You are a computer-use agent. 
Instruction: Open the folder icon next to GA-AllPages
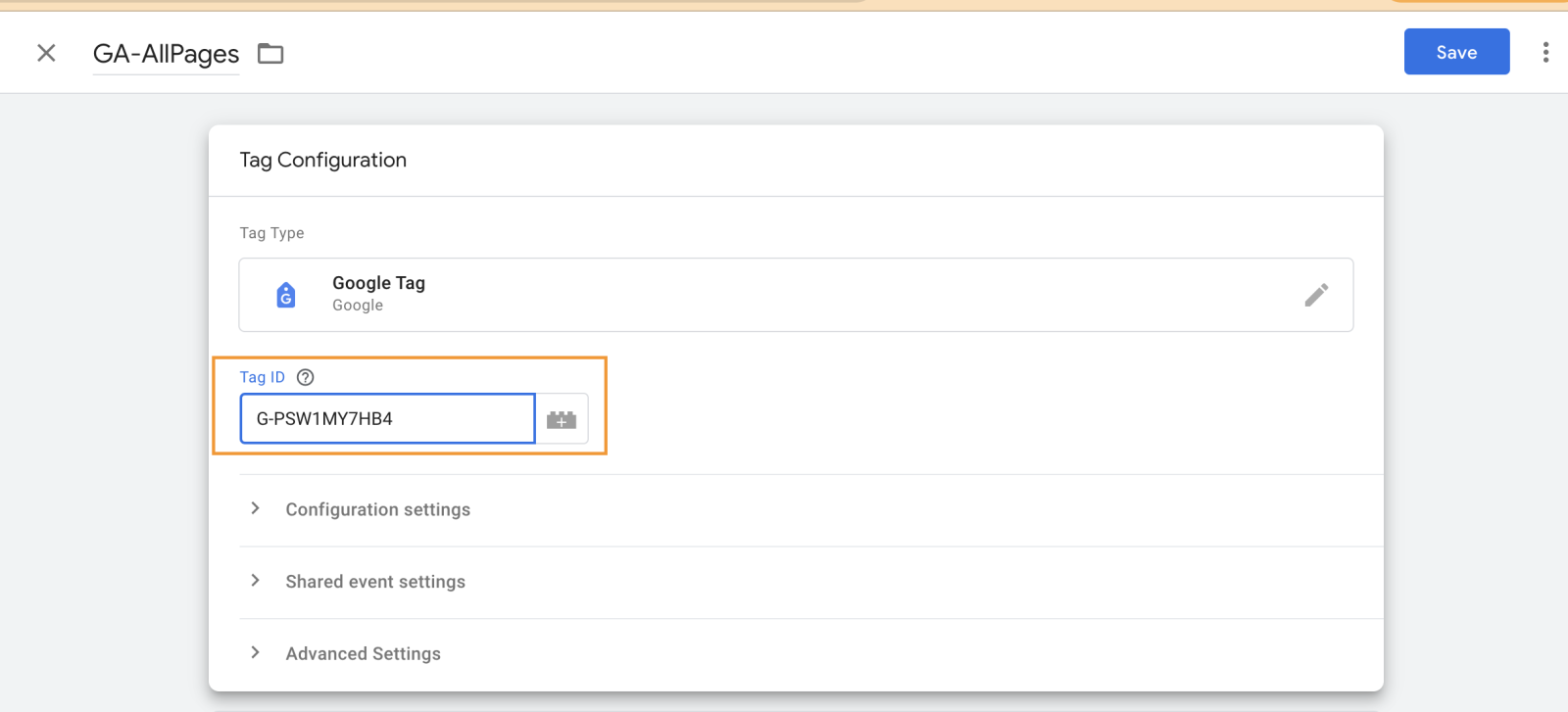pos(270,54)
